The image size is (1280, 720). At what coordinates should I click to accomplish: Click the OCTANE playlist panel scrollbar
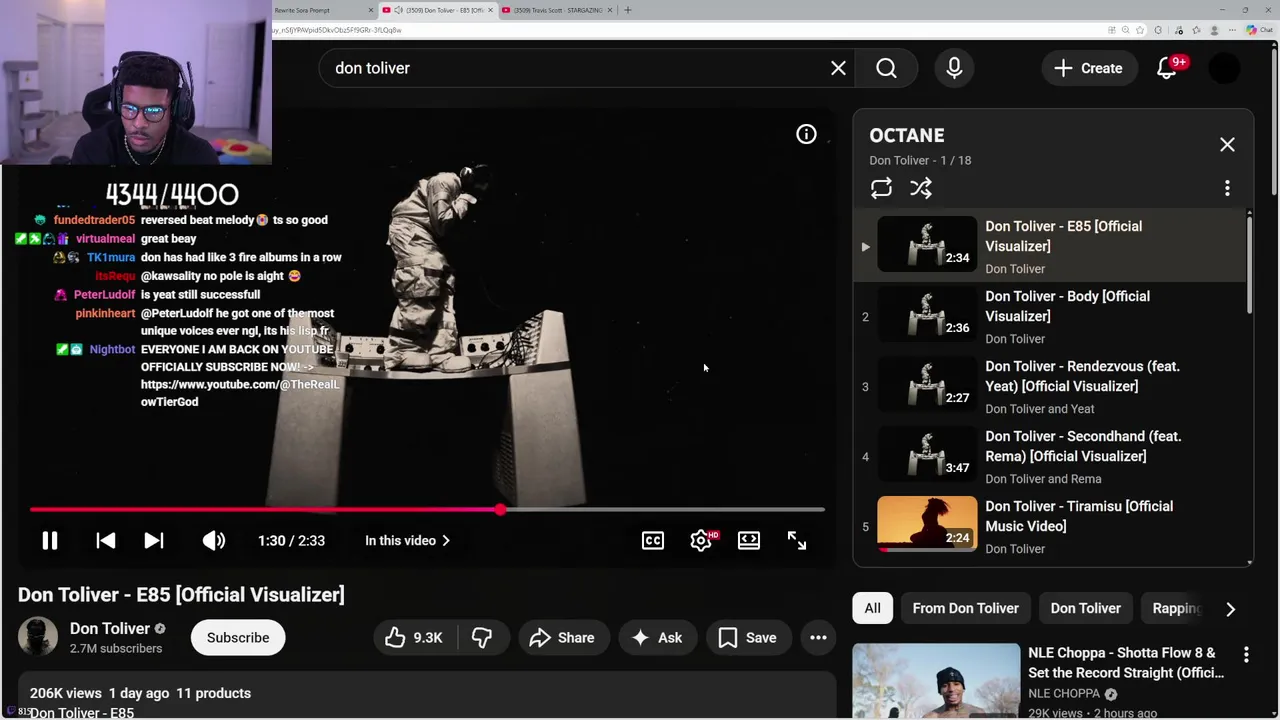(x=1249, y=265)
